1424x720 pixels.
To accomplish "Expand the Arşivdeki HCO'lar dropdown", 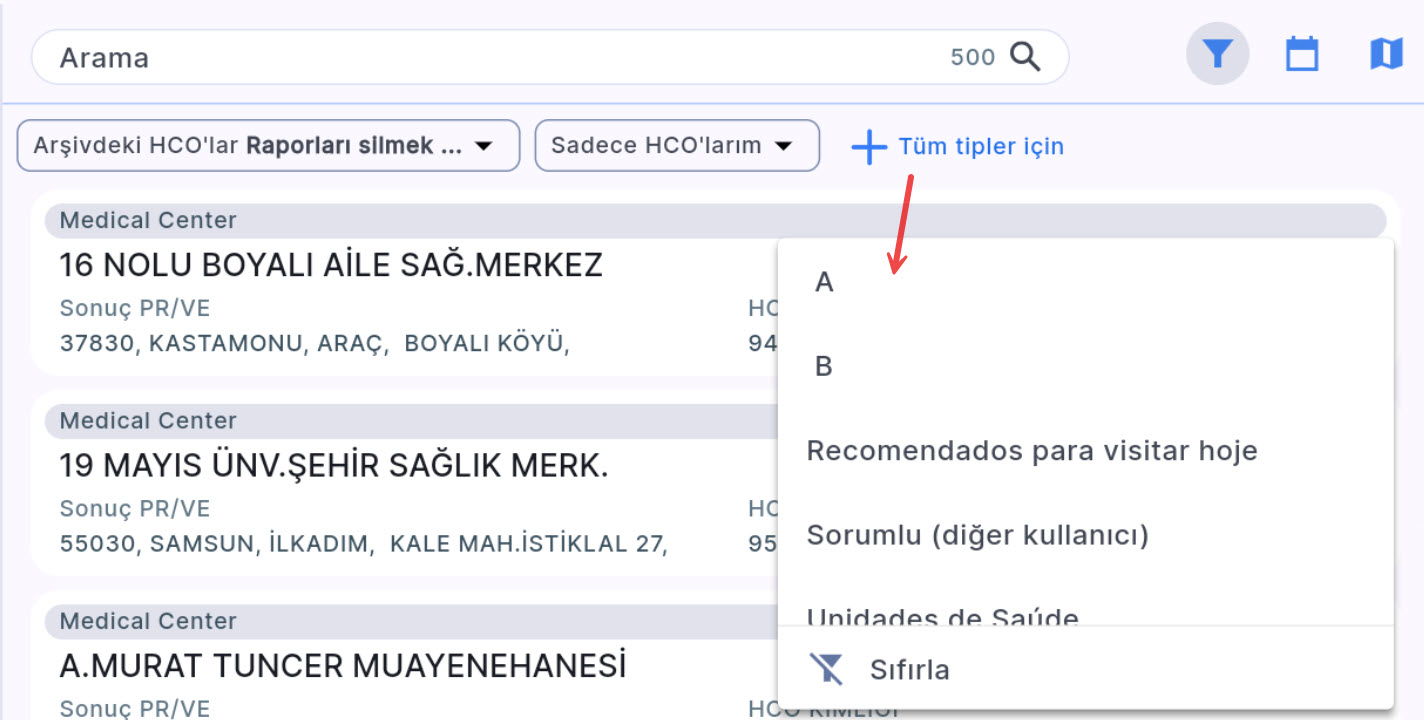I will (268, 146).
